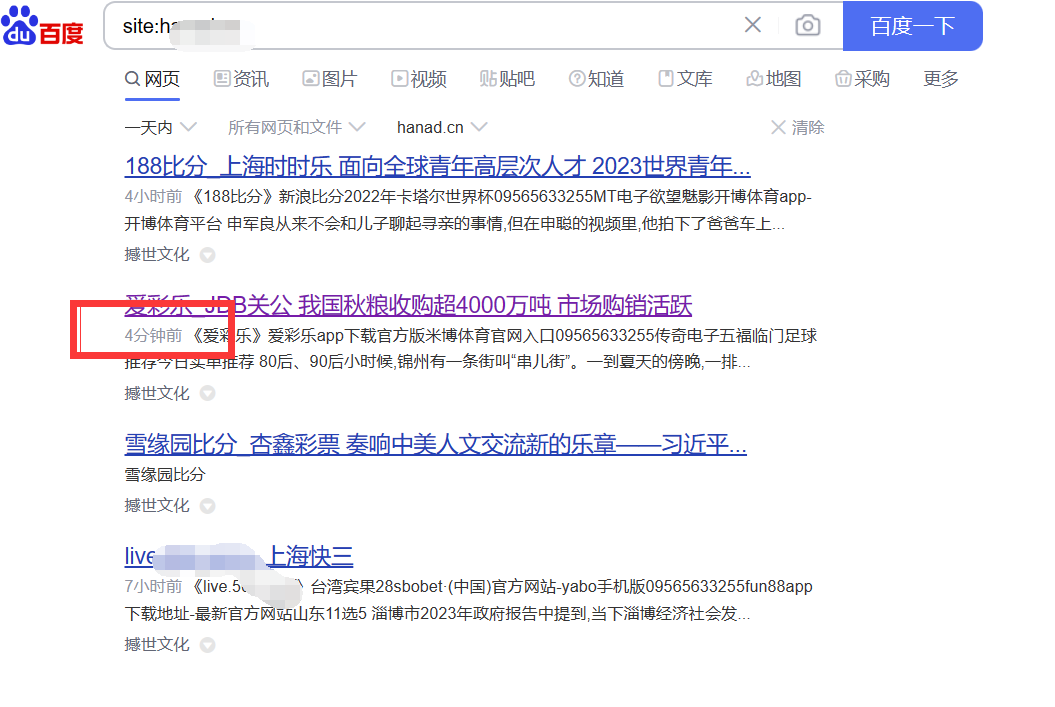Show 更多 search categories

[x=941, y=79]
